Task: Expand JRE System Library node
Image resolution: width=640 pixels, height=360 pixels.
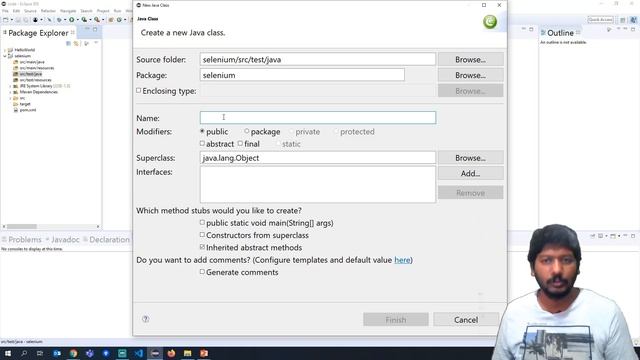Action: click(10, 86)
